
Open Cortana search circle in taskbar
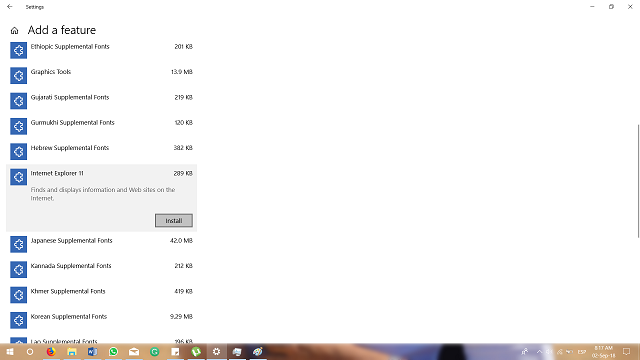(30, 352)
